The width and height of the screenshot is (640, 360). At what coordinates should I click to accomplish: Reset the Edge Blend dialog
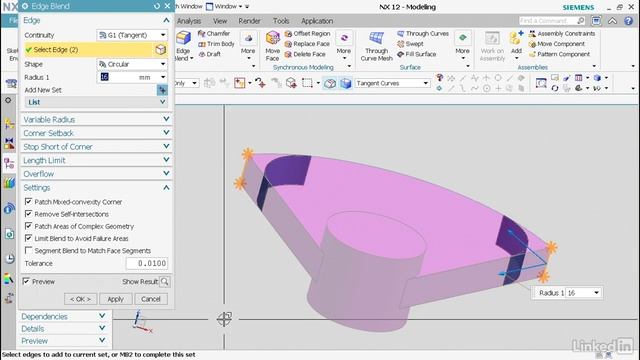click(x=157, y=6)
